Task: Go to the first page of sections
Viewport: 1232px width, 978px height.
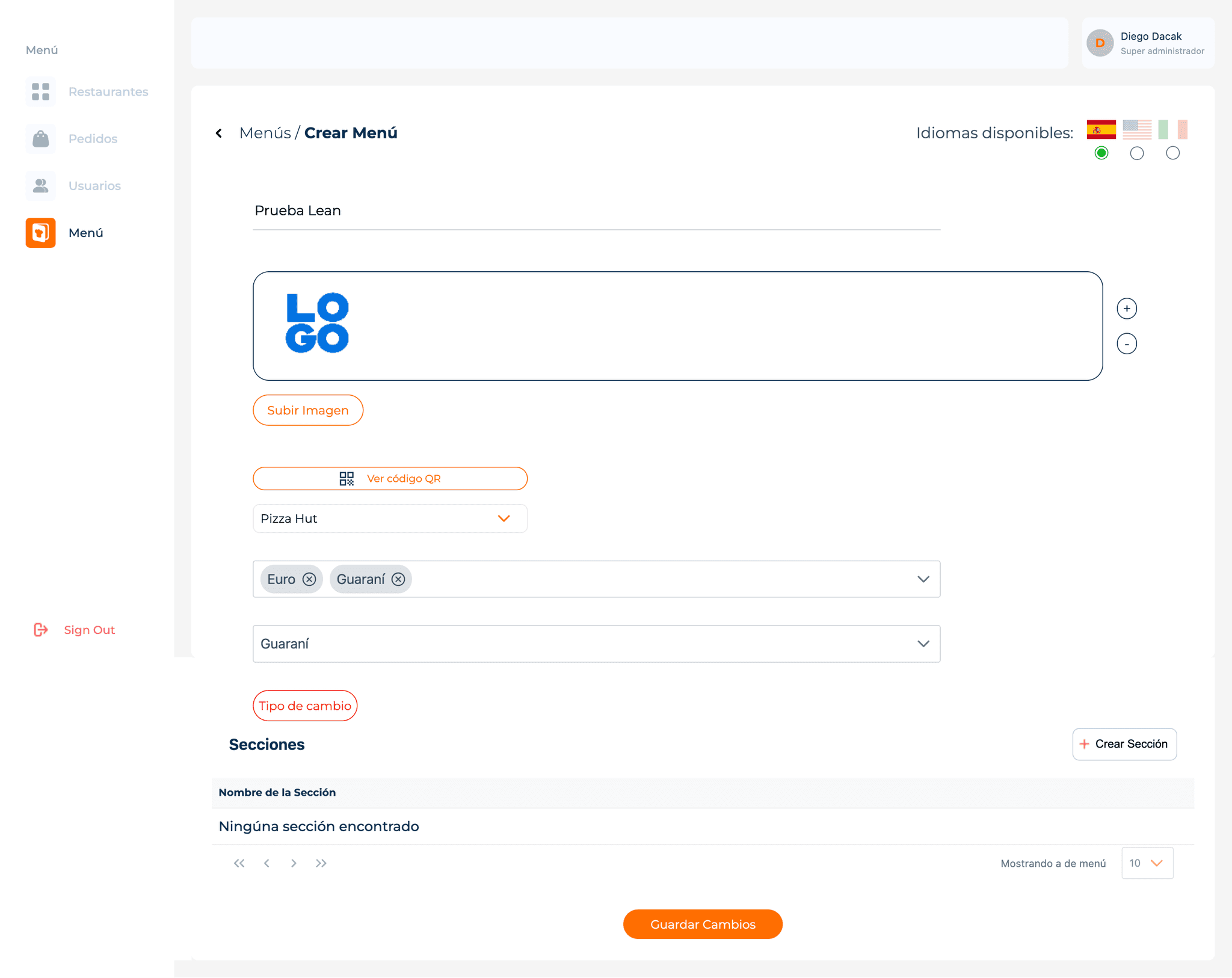Action: 239,863
